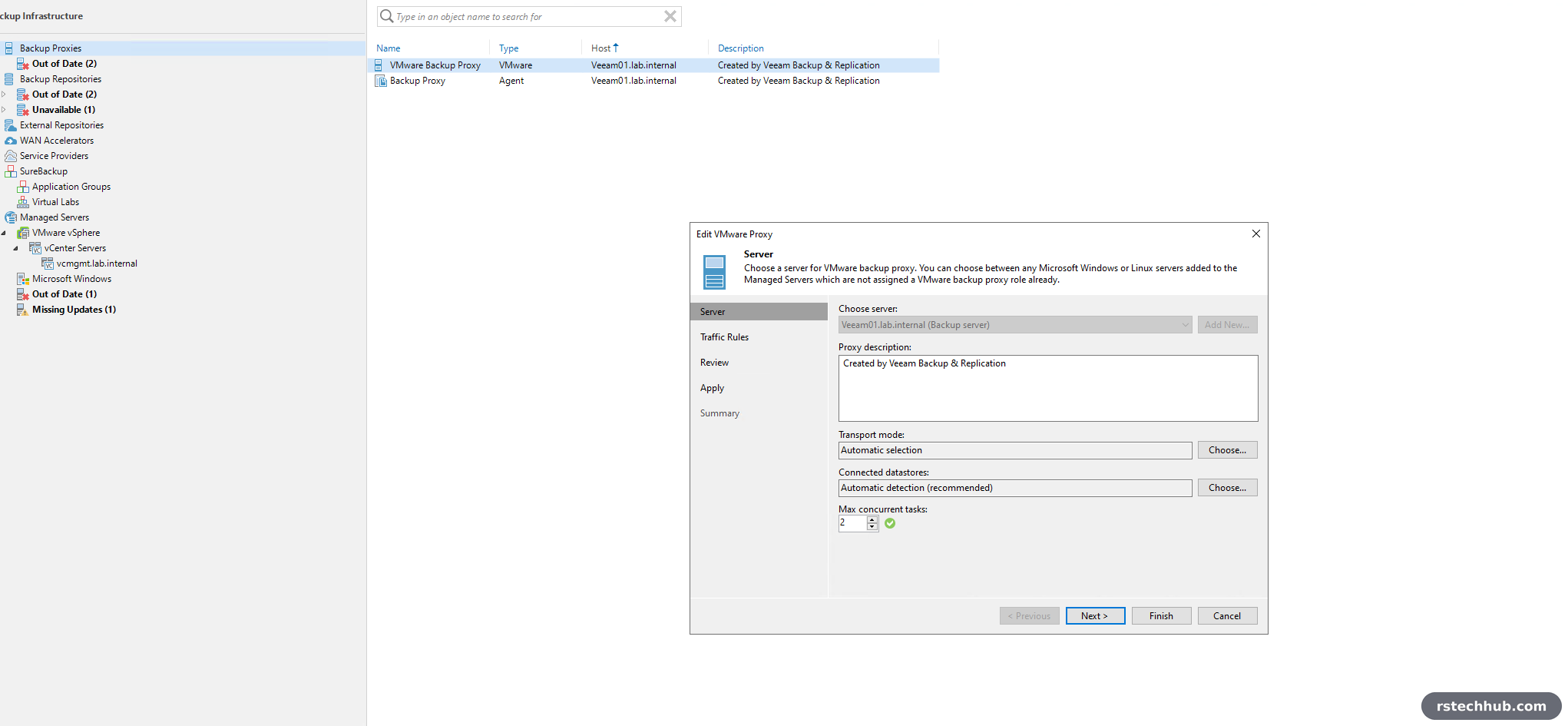Click the Virtual Labs icon
Image resolution: width=1568 pixels, height=726 pixels.
(x=23, y=202)
